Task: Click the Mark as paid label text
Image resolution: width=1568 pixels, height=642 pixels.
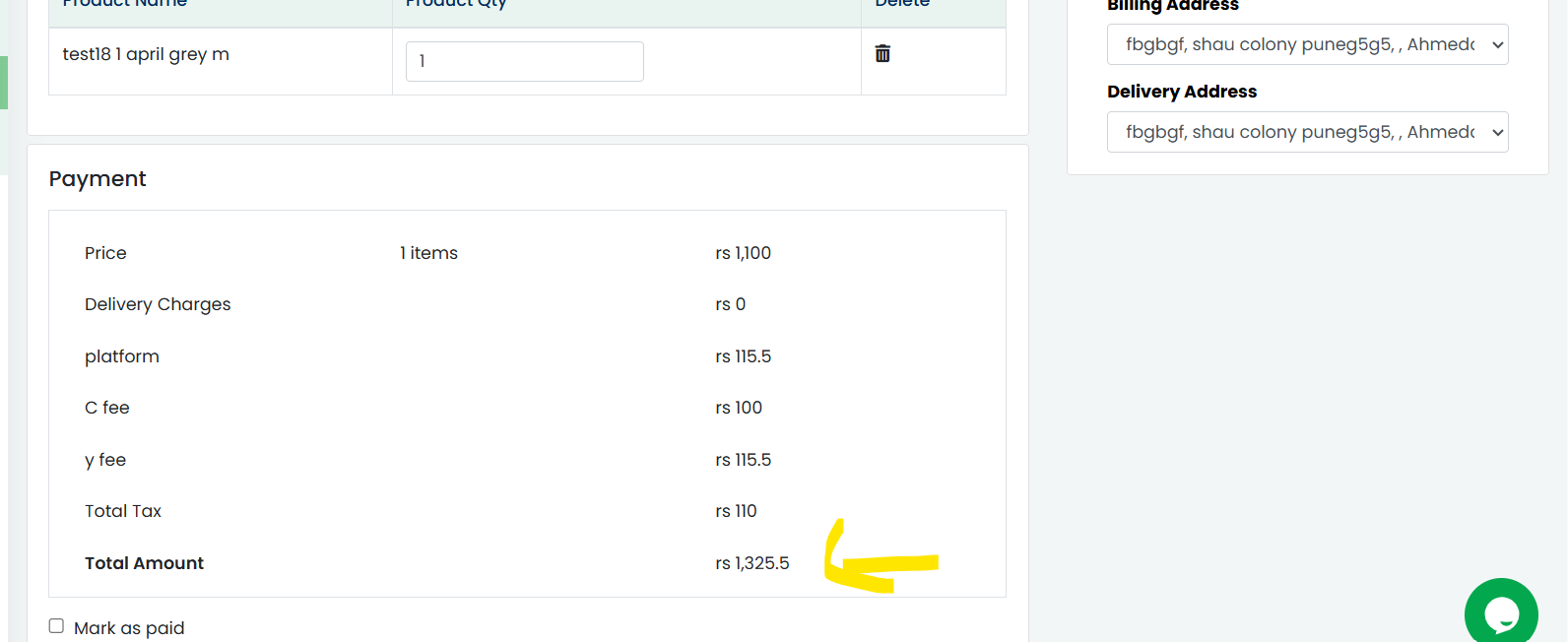Action: click(129, 628)
